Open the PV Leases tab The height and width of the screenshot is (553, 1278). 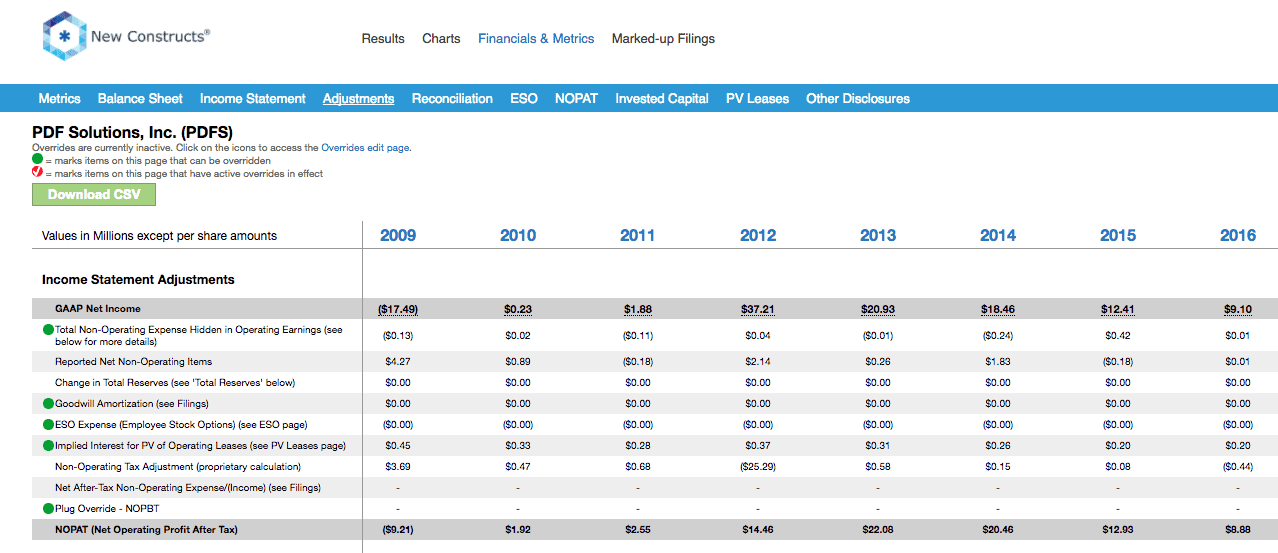tap(757, 98)
